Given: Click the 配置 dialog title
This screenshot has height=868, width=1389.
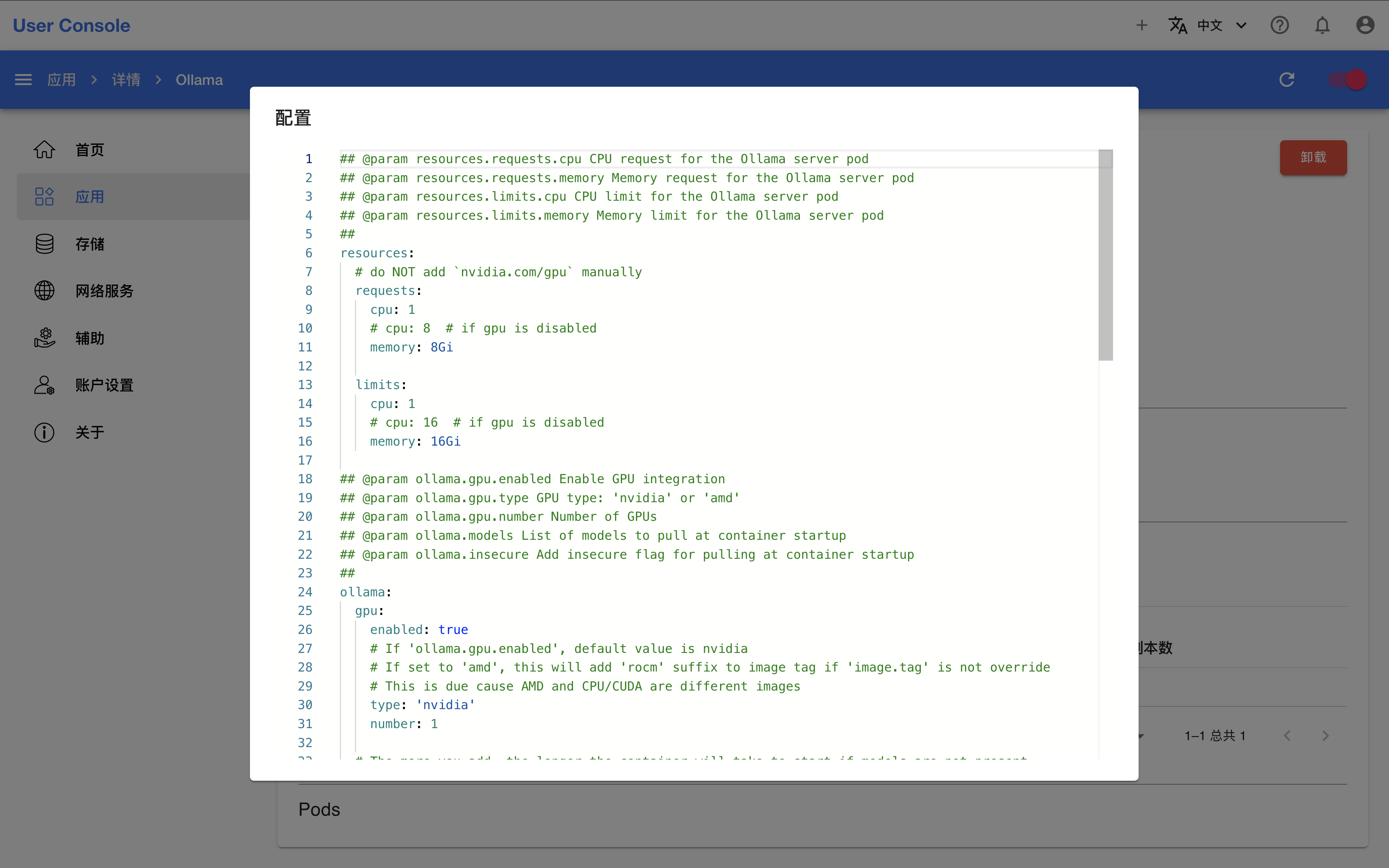Looking at the screenshot, I should [x=293, y=118].
